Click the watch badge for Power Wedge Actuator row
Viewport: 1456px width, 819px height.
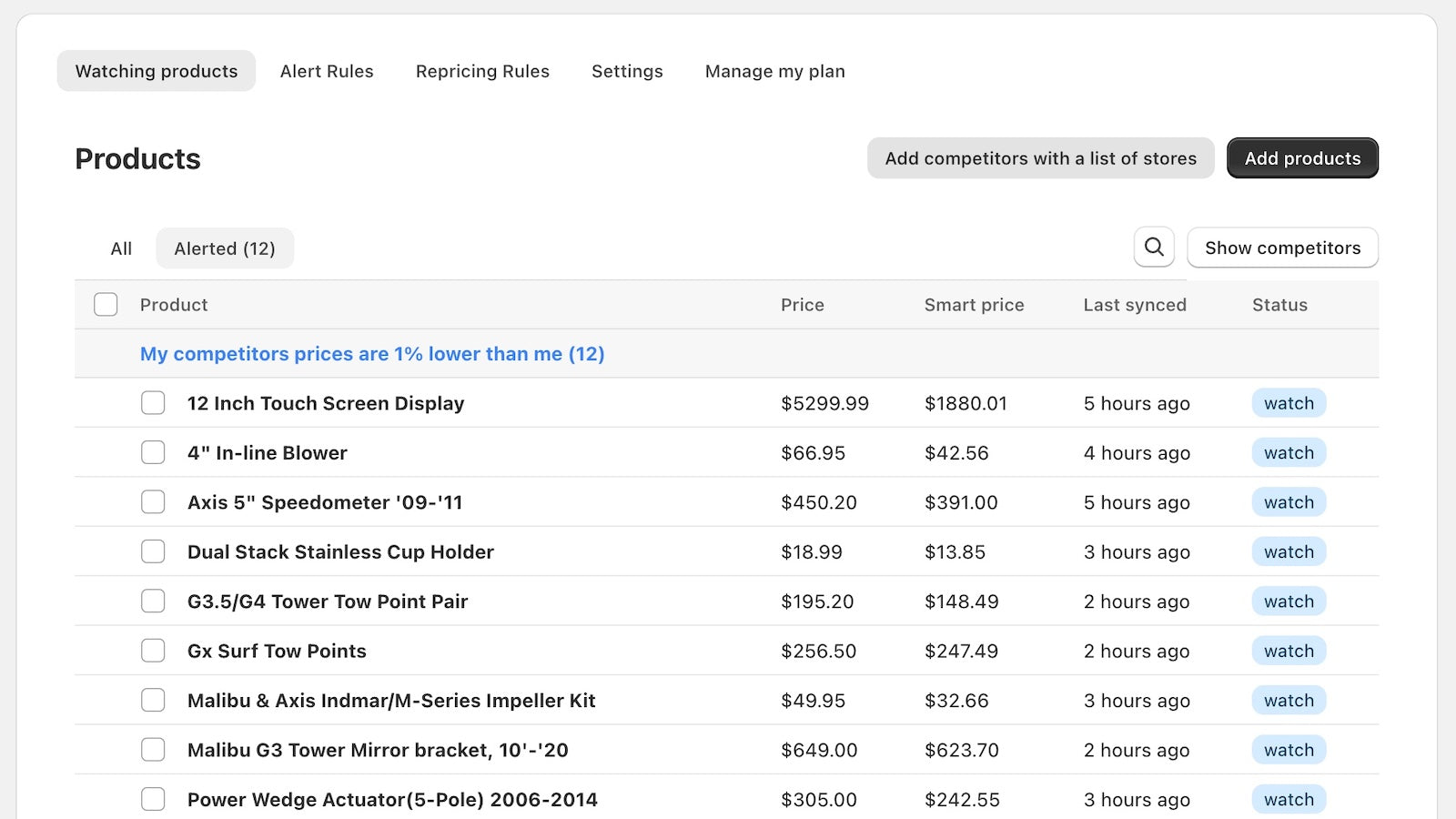pos(1288,798)
